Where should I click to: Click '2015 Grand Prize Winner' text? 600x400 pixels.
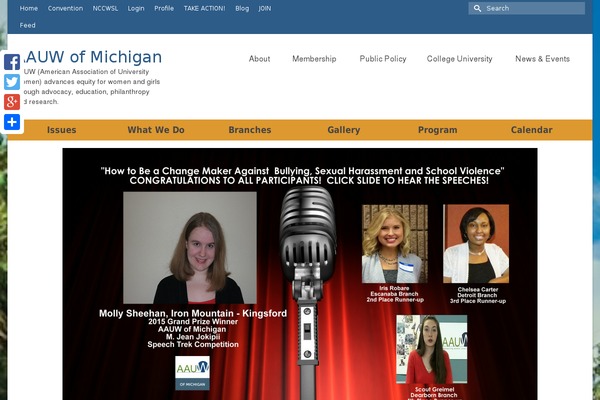click(x=193, y=322)
